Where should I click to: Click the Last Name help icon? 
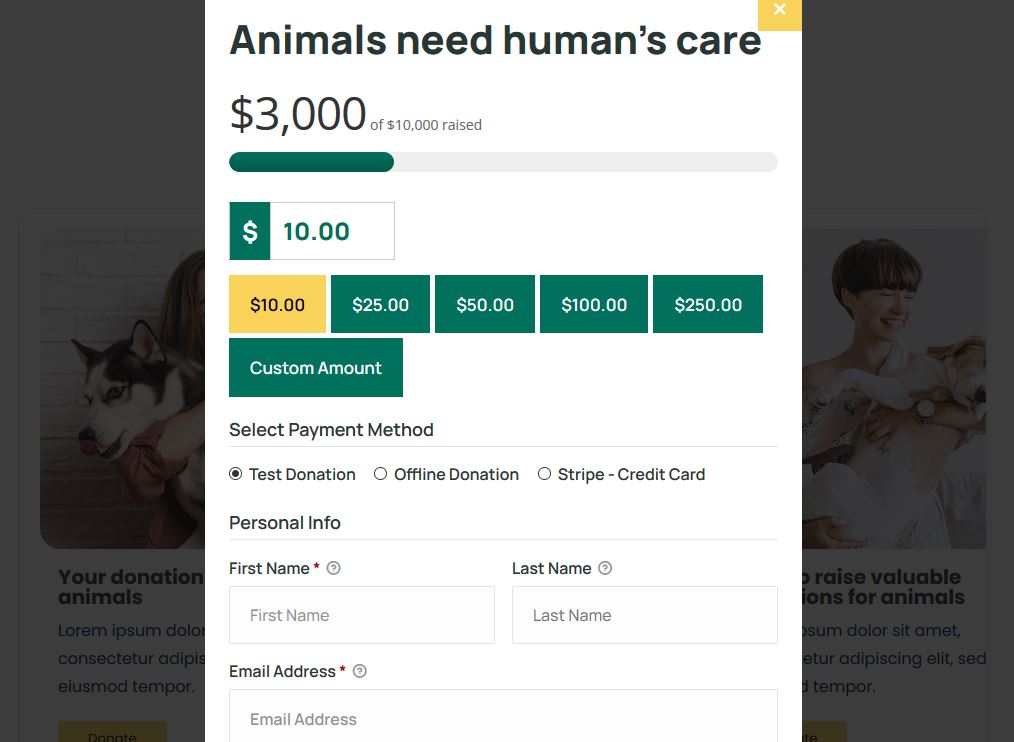605,568
